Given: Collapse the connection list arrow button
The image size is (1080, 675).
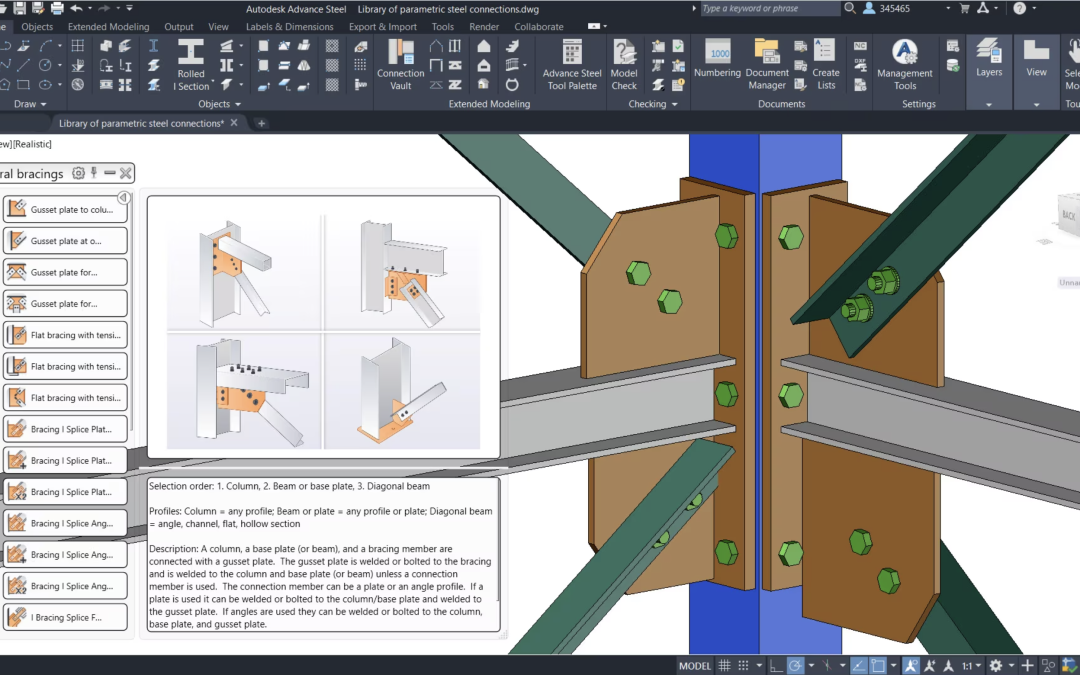Looking at the screenshot, I should coord(123,198).
